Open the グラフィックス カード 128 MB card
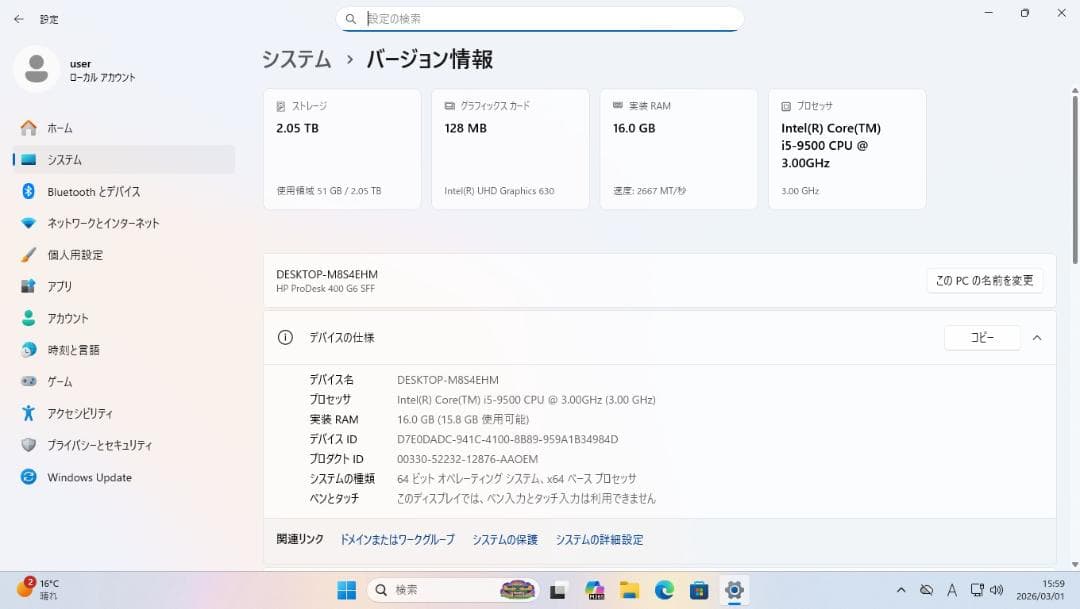 [510, 149]
